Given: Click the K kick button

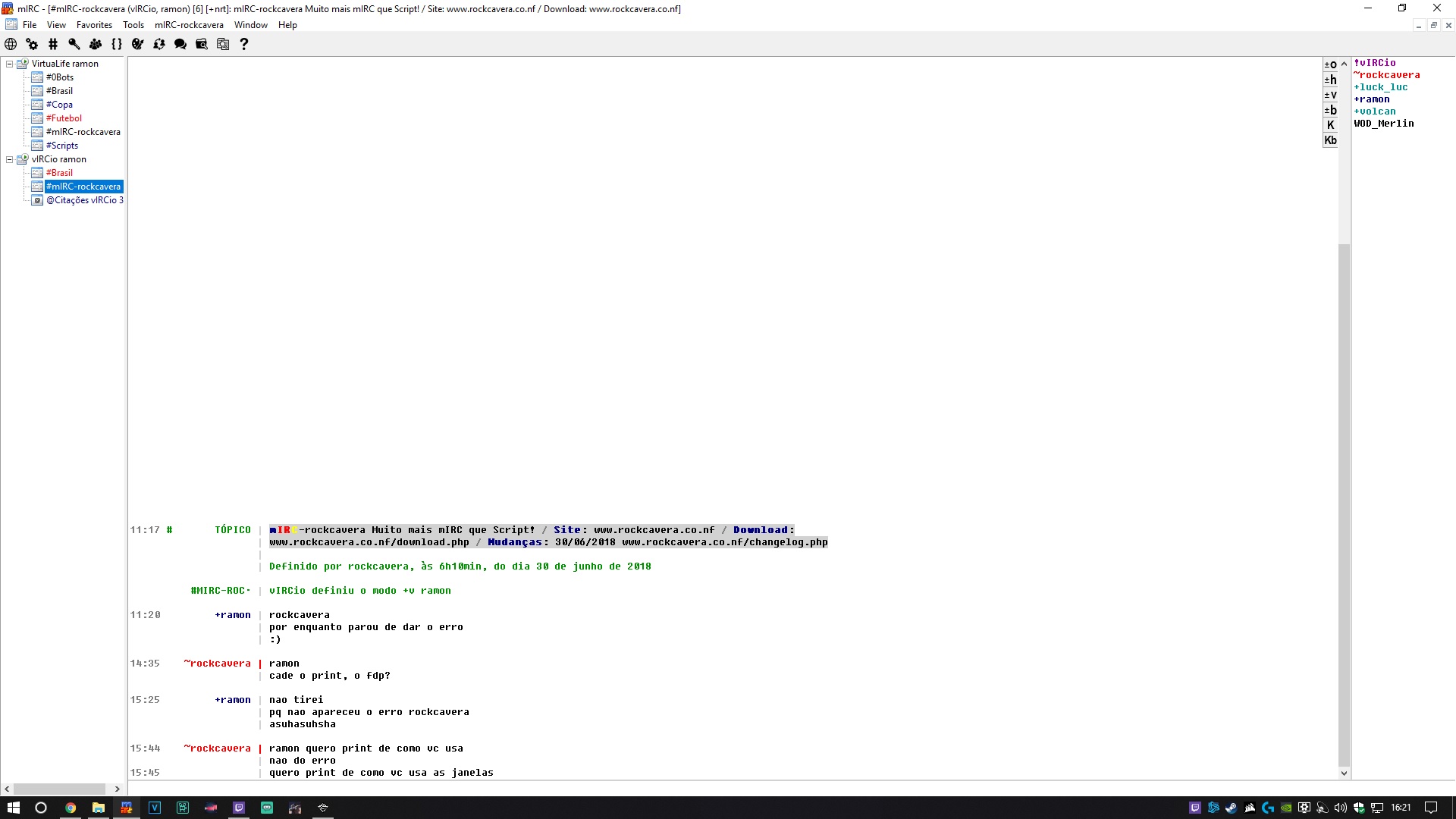Looking at the screenshot, I should [1330, 125].
